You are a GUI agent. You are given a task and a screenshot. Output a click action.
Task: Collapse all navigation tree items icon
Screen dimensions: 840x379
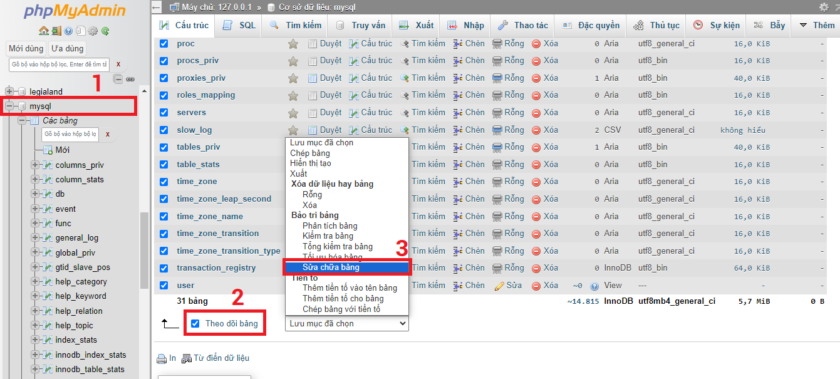118,79
